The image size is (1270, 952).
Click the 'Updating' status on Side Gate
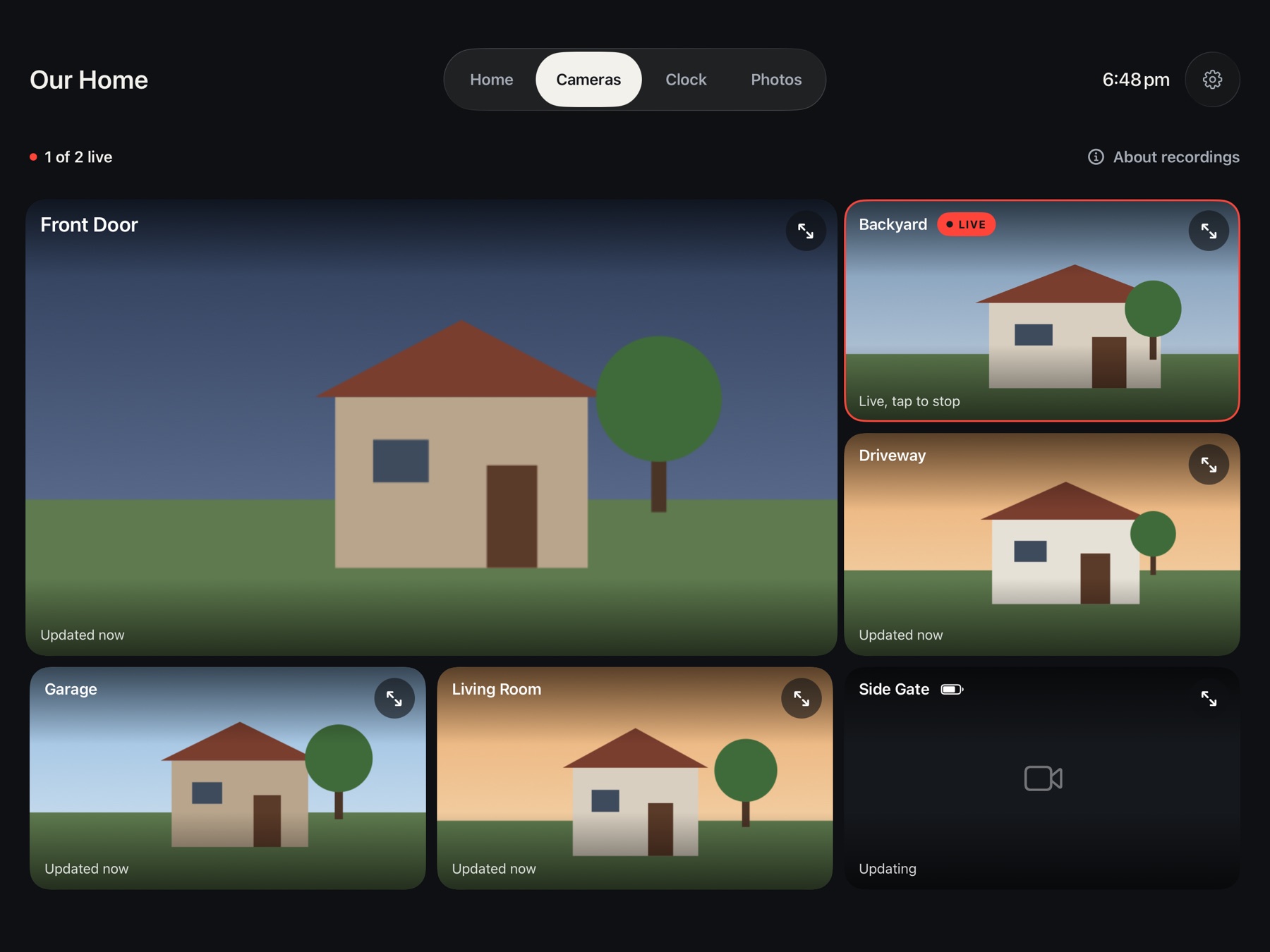(x=888, y=869)
